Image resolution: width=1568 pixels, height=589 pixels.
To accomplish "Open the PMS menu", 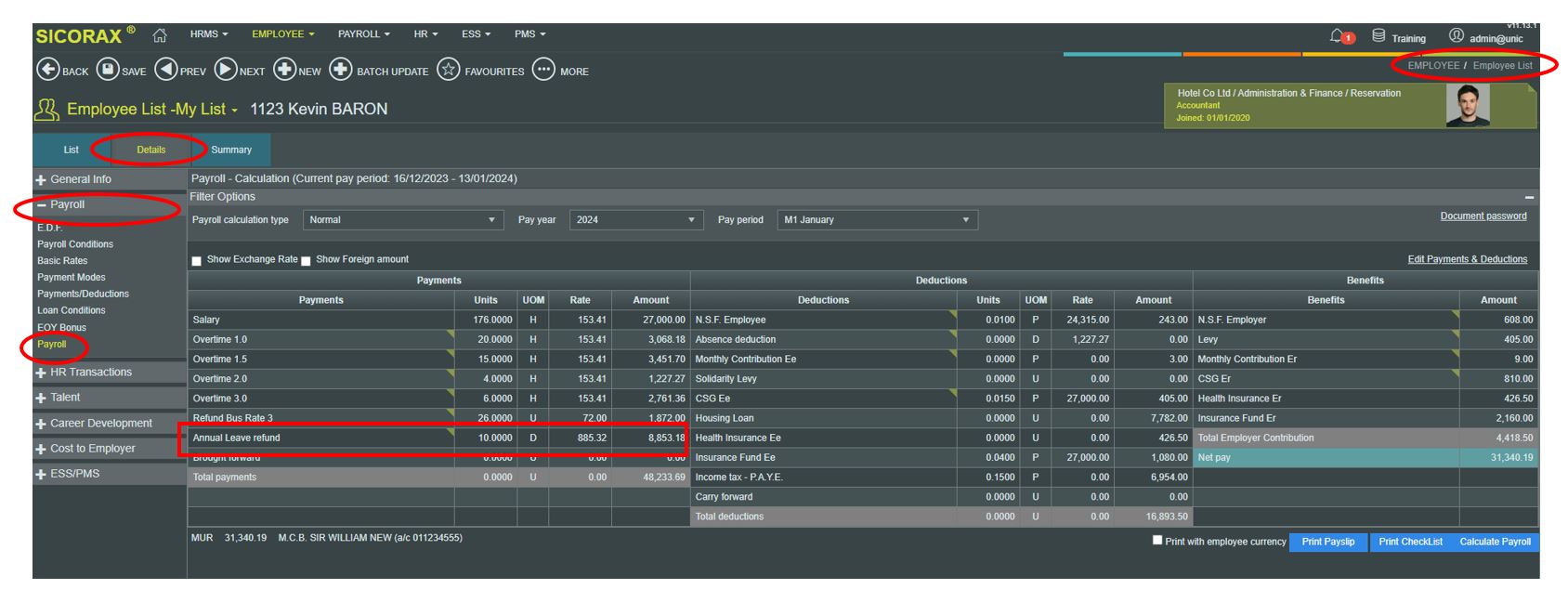I will tap(530, 34).
